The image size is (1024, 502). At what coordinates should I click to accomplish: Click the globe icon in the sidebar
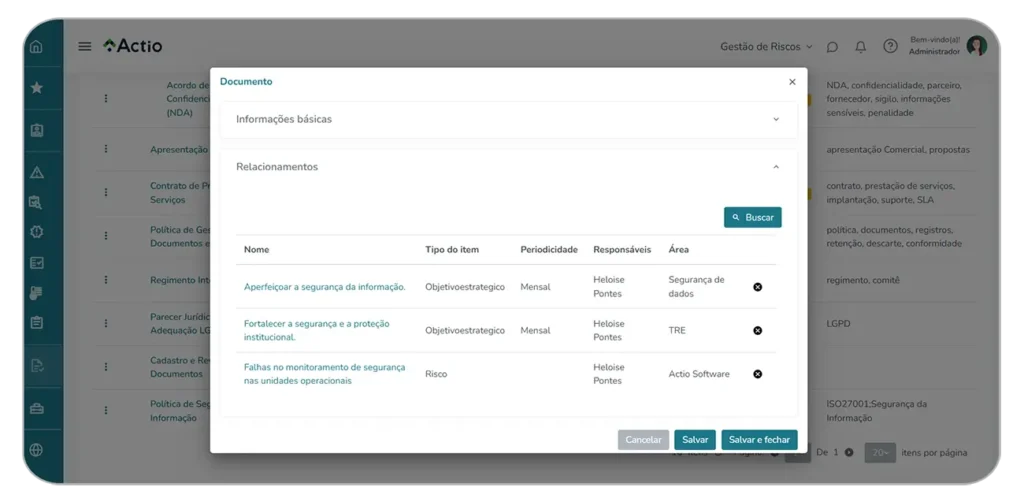37,450
